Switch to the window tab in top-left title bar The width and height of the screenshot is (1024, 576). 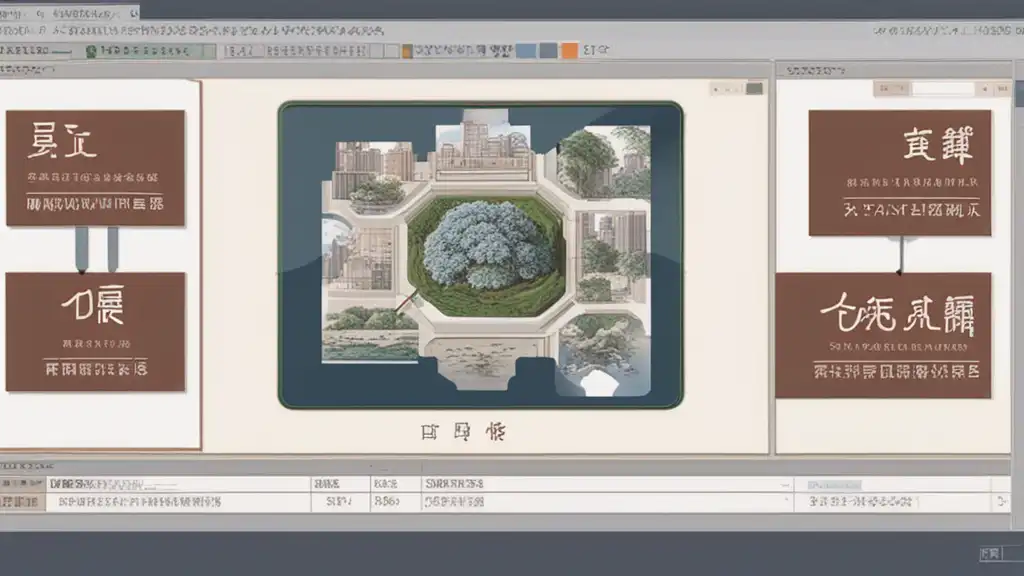click(68, 10)
